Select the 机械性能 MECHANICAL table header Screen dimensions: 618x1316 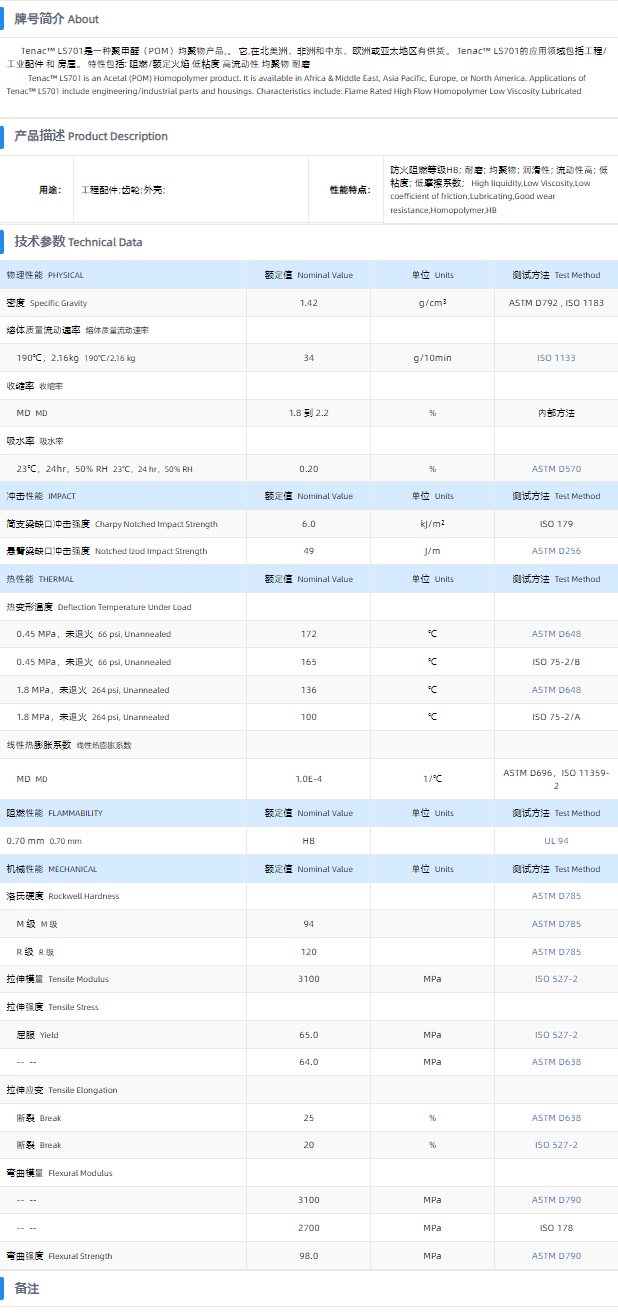pyautogui.click(x=52, y=869)
